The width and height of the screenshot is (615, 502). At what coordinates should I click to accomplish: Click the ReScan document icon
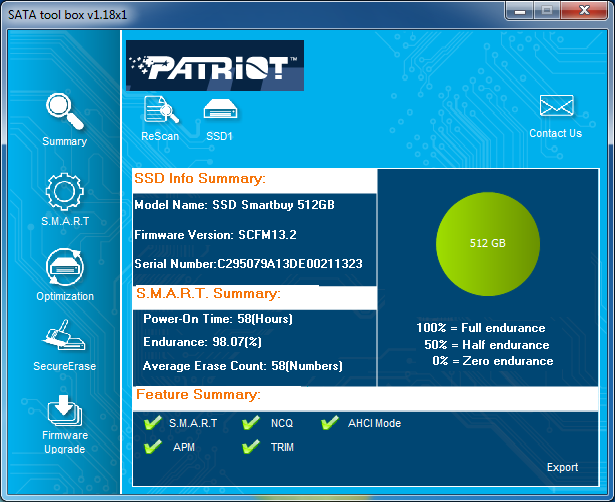(x=161, y=109)
